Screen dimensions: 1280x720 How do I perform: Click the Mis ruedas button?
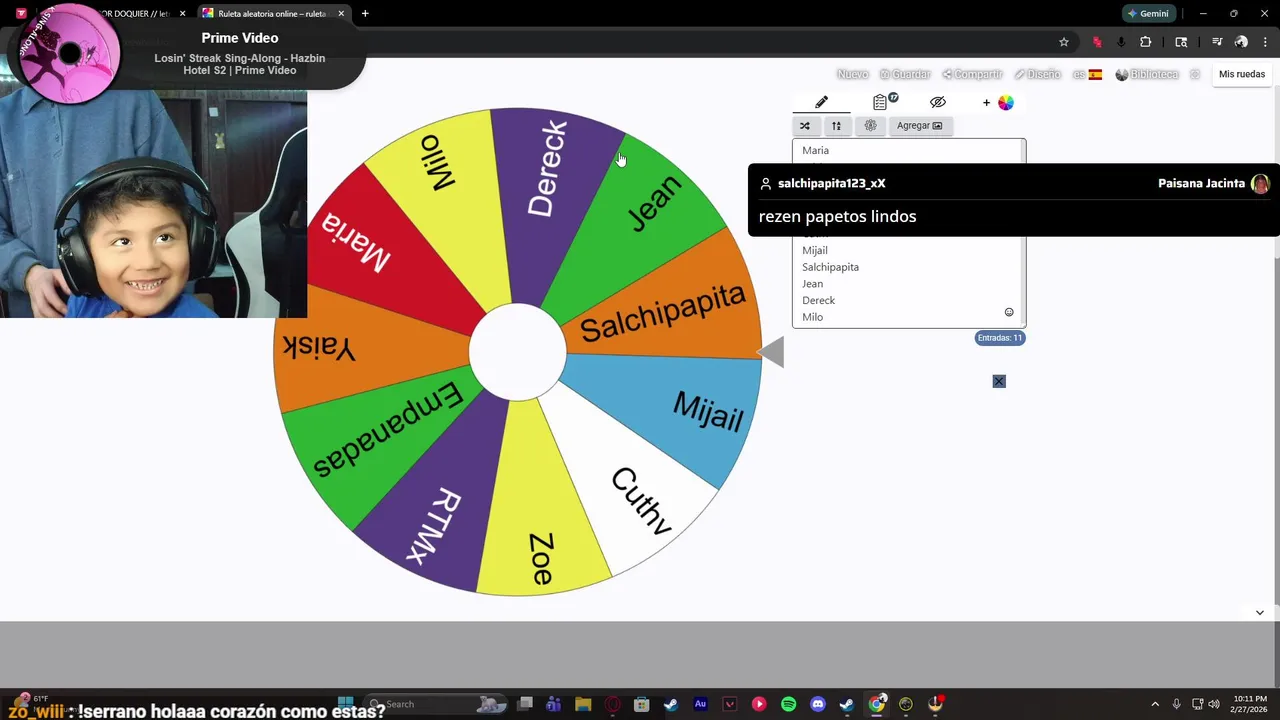pos(1242,74)
